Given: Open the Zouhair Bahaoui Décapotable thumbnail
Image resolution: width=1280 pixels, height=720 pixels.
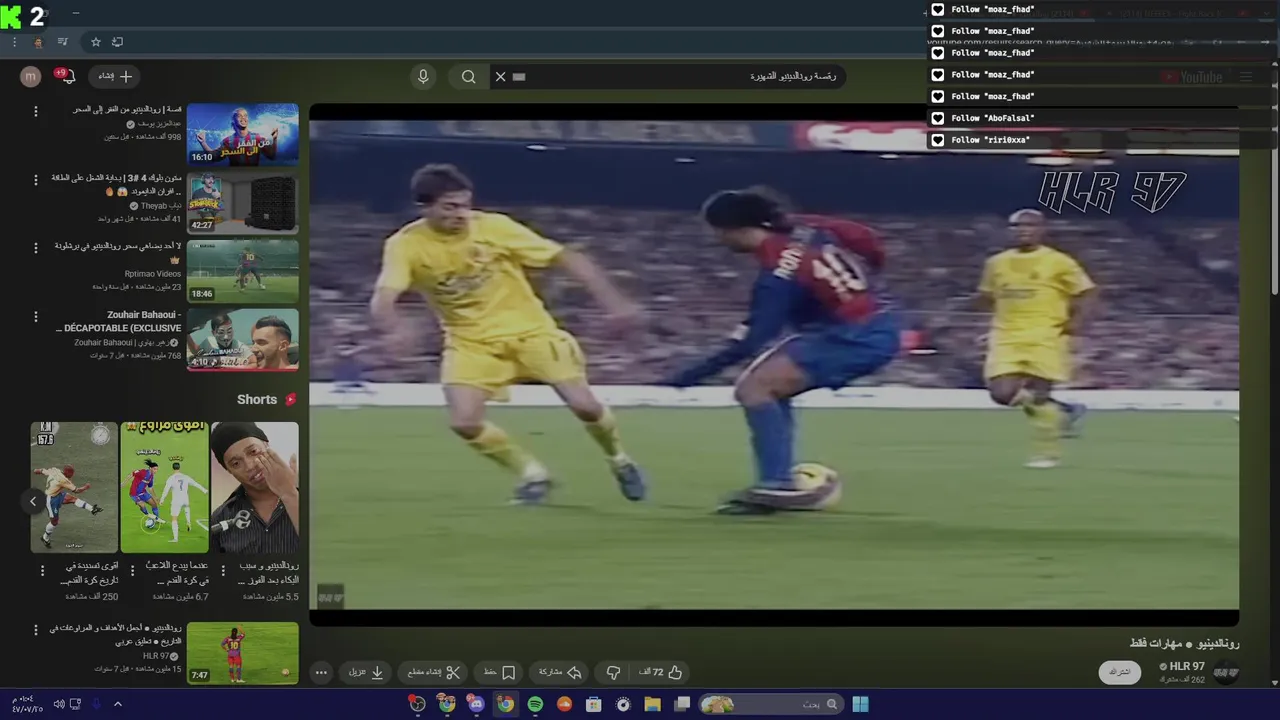Looking at the screenshot, I should 242,339.
